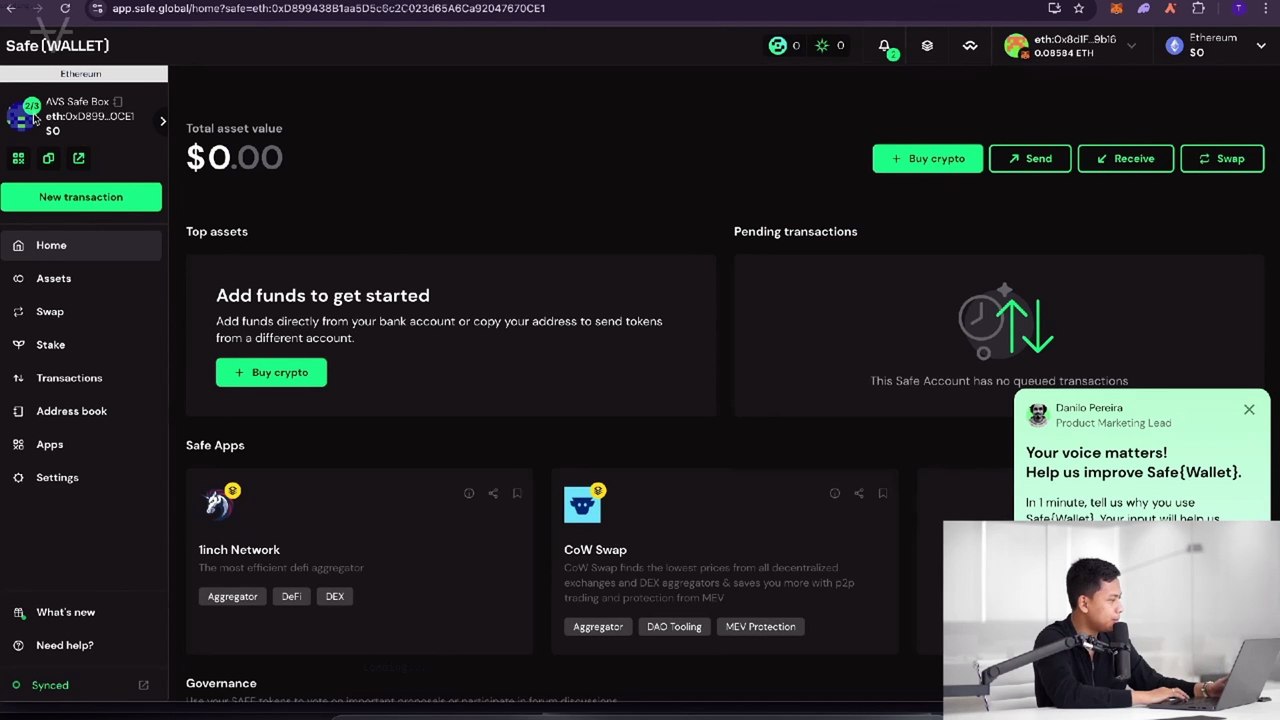The height and width of the screenshot is (720, 1280).
Task: Open notifications bell icon
Action: [x=884, y=46]
